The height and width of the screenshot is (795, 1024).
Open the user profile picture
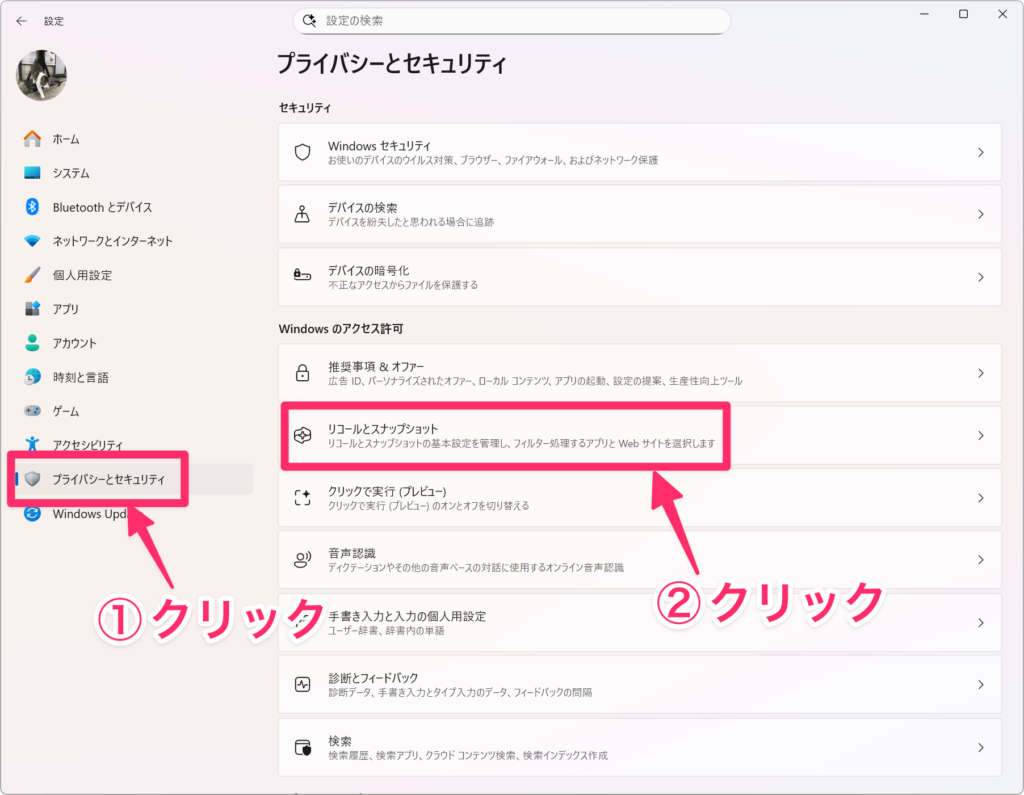coord(41,75)
